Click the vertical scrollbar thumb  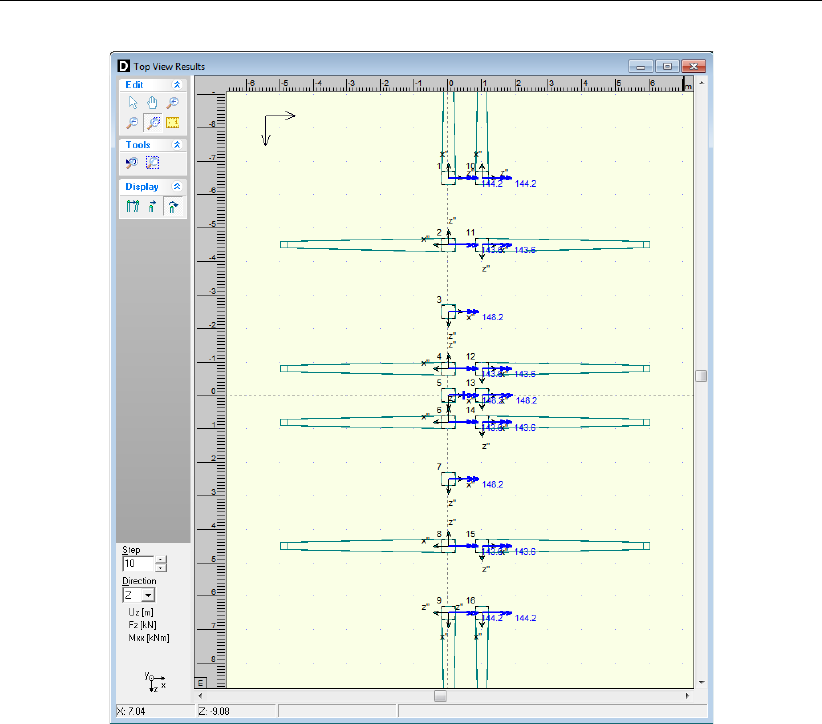pyautogui.click(x=701, y=376)
